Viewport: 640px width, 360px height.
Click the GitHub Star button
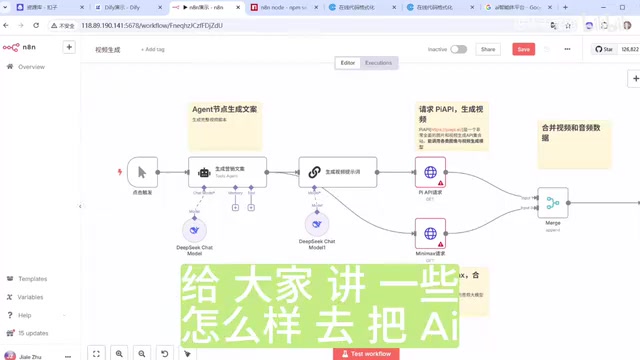point(604,49)
